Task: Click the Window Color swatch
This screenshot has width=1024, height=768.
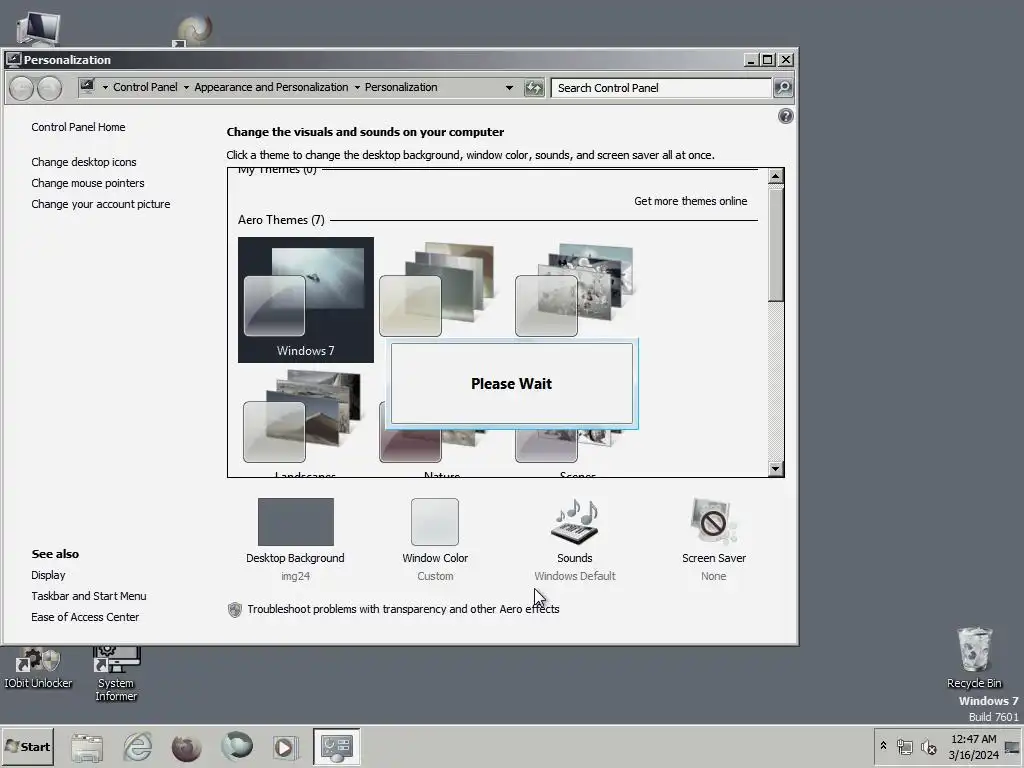Action: [x=435, y=522]
